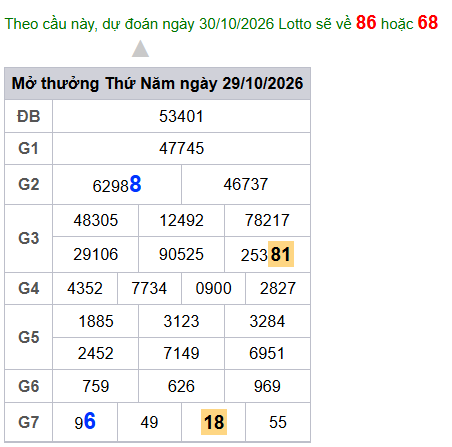Select G7 number 55
Image resolution: width=452 pixels, height=447 pixels.
(x=278, y=422)
